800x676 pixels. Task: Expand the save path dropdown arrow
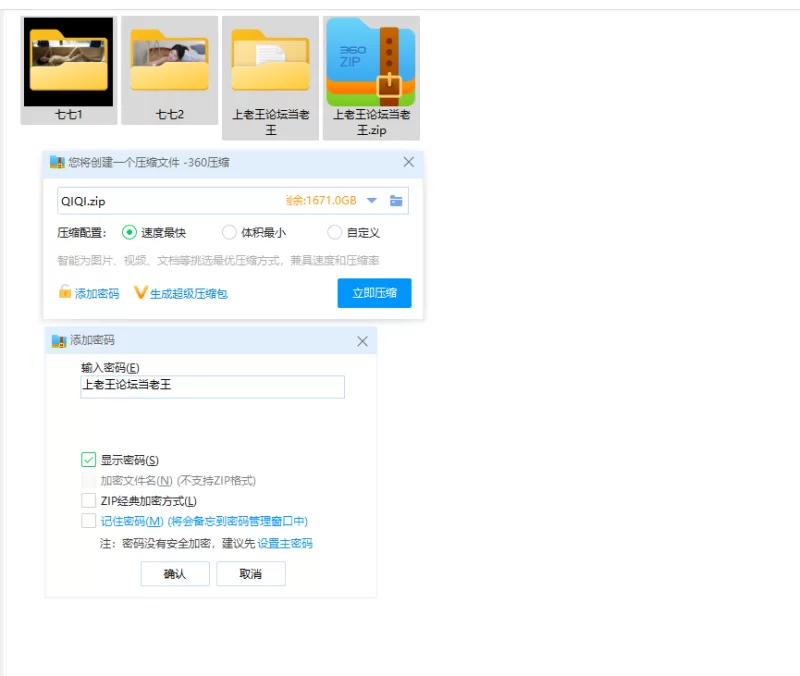point(372,201)
